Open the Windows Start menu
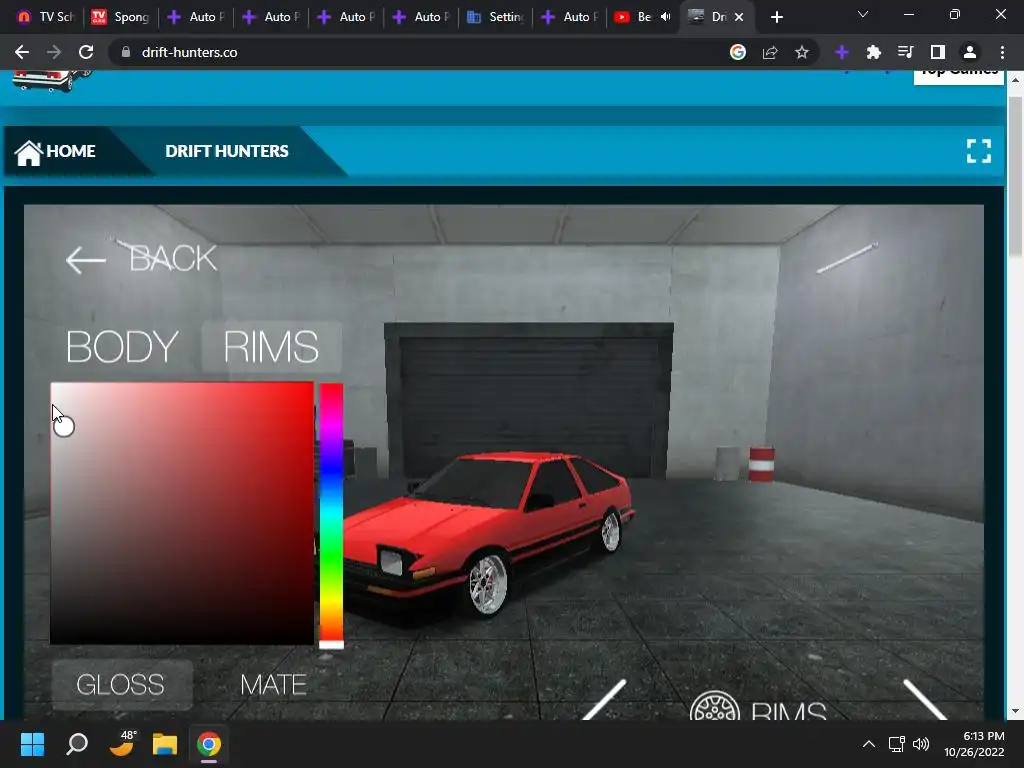 32,744
